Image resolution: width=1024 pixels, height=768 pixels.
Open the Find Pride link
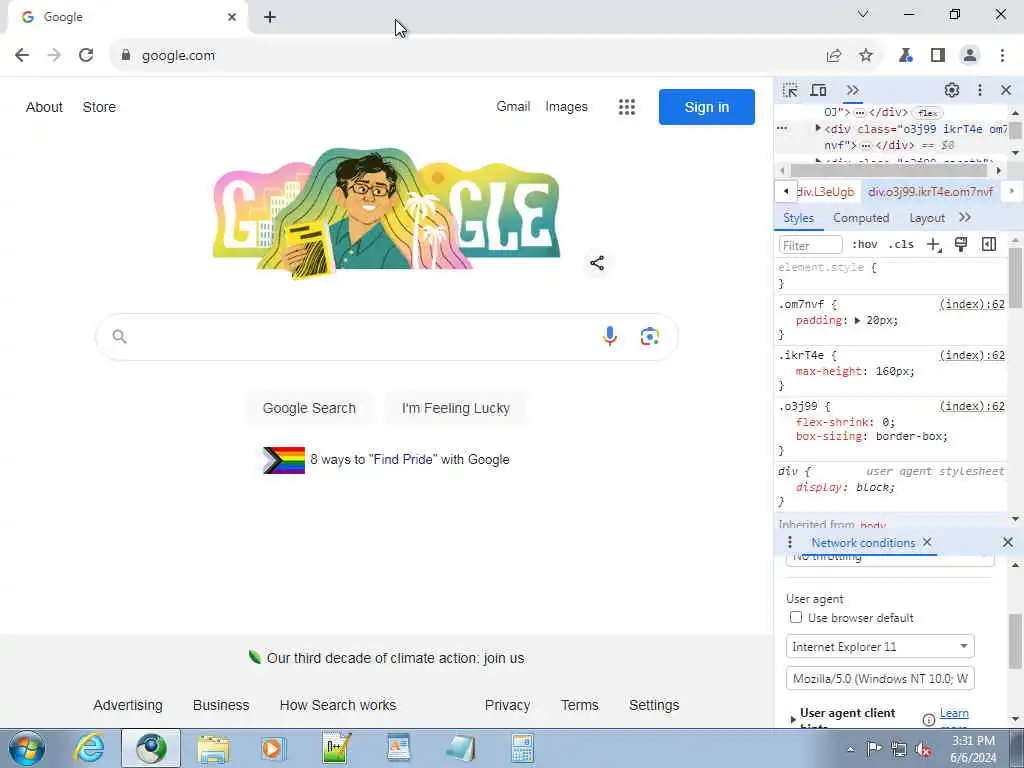pyautogui.click(x=403, y=460)
